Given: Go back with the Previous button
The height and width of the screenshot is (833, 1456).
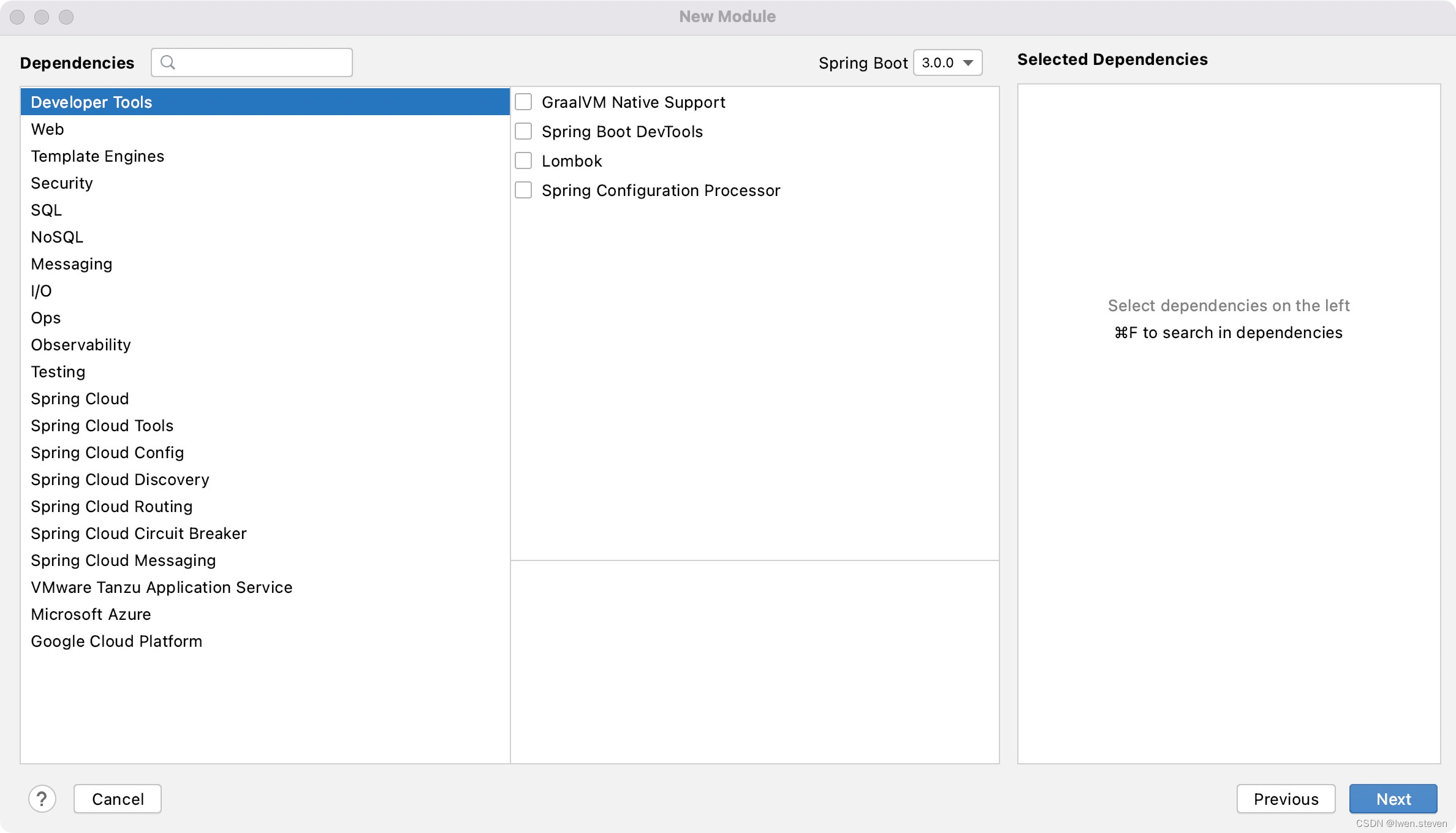Looking at the screenshot, I should click(x=1286, y=799).
